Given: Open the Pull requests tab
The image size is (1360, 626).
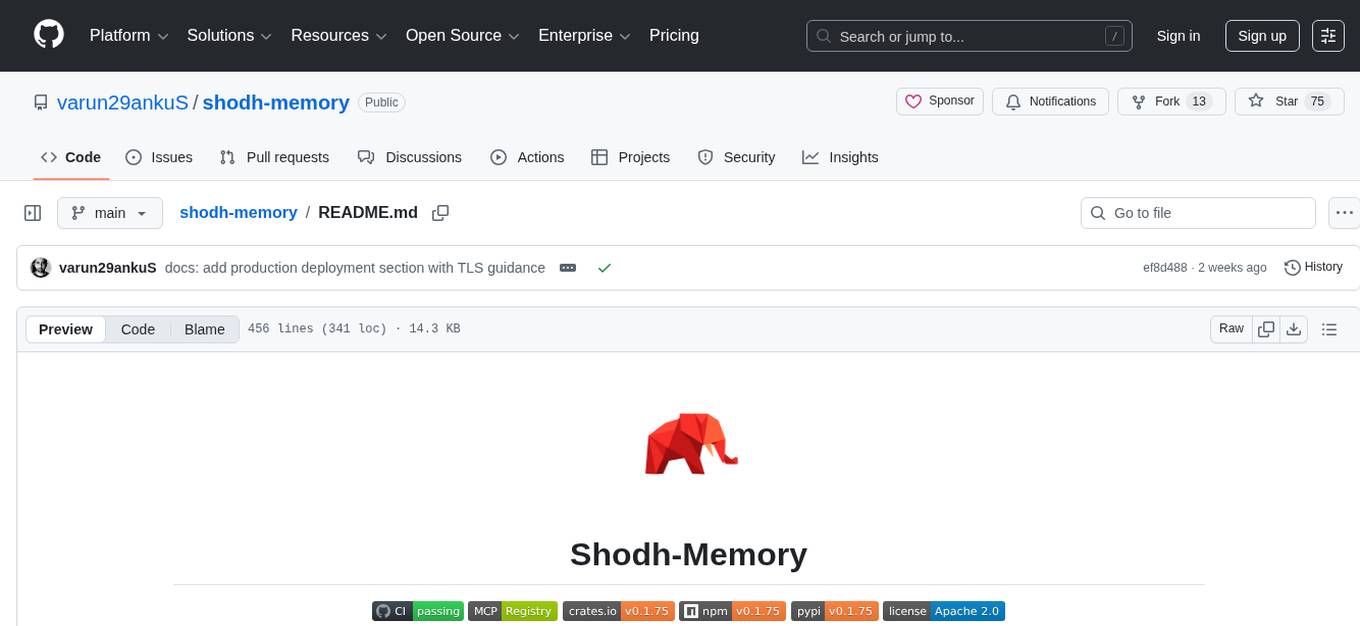Looking at the screenshot, I should 275,157.
